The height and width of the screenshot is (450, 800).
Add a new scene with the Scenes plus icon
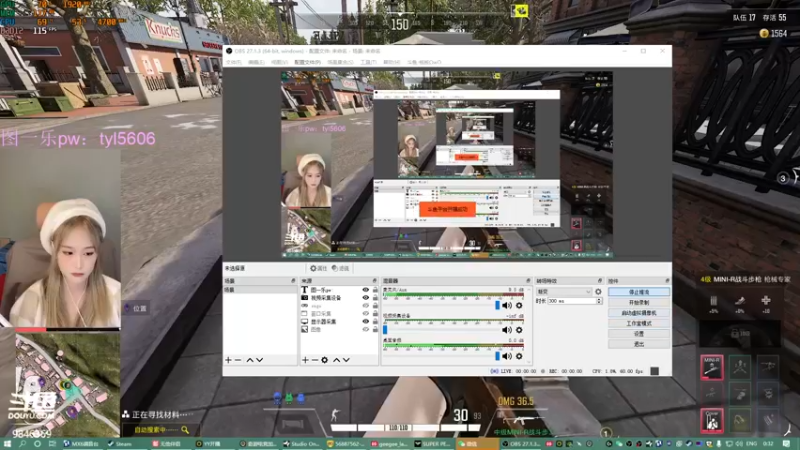pos(228,360)
